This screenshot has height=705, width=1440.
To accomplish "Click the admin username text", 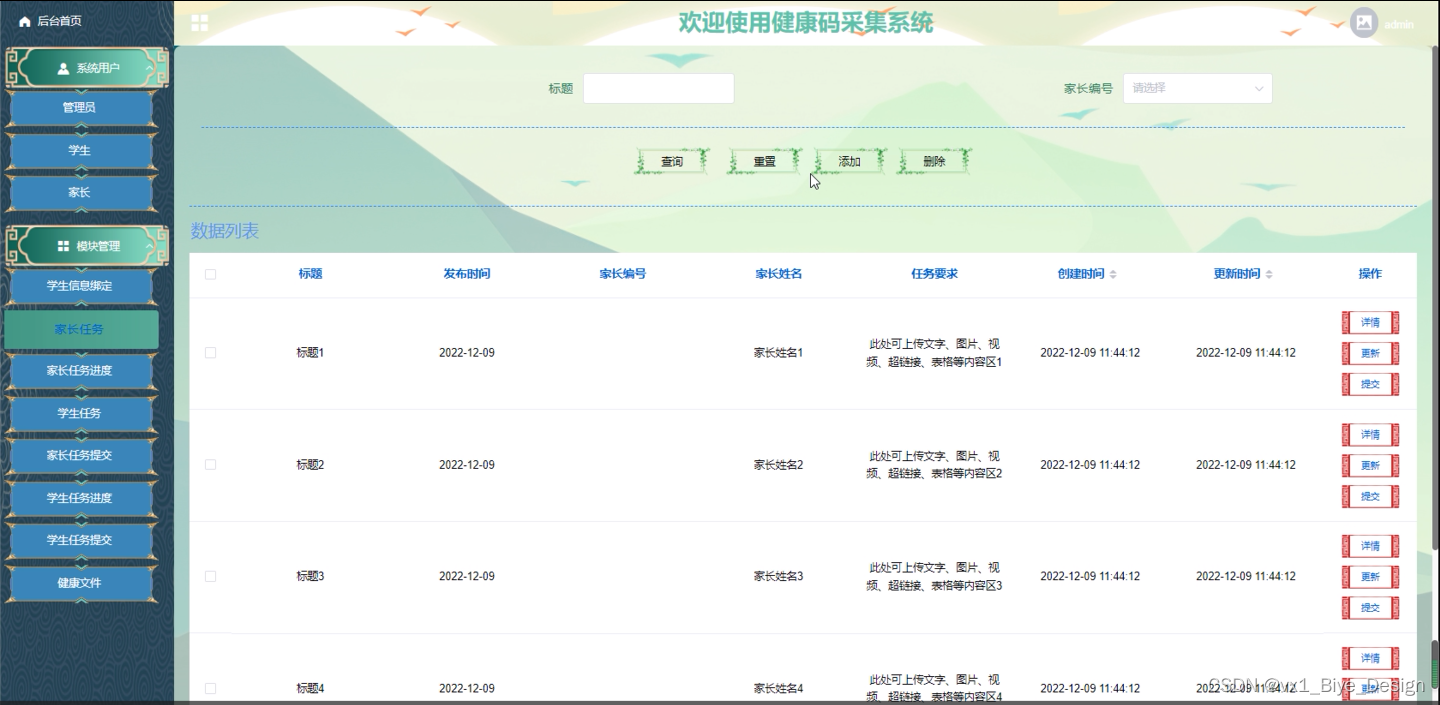I will [1399, 24].
